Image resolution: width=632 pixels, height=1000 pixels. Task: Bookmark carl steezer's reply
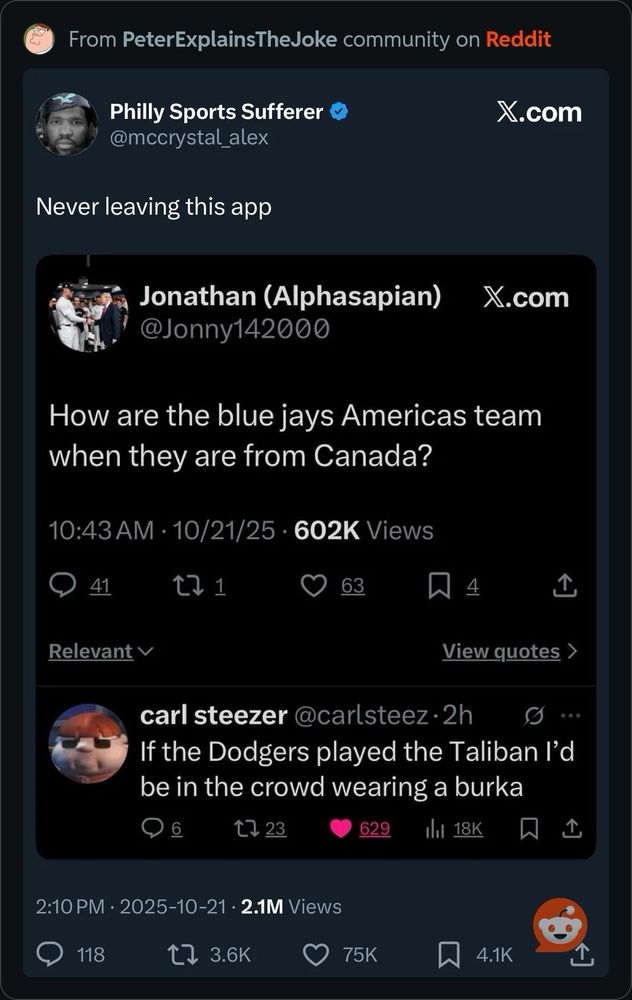529,828
